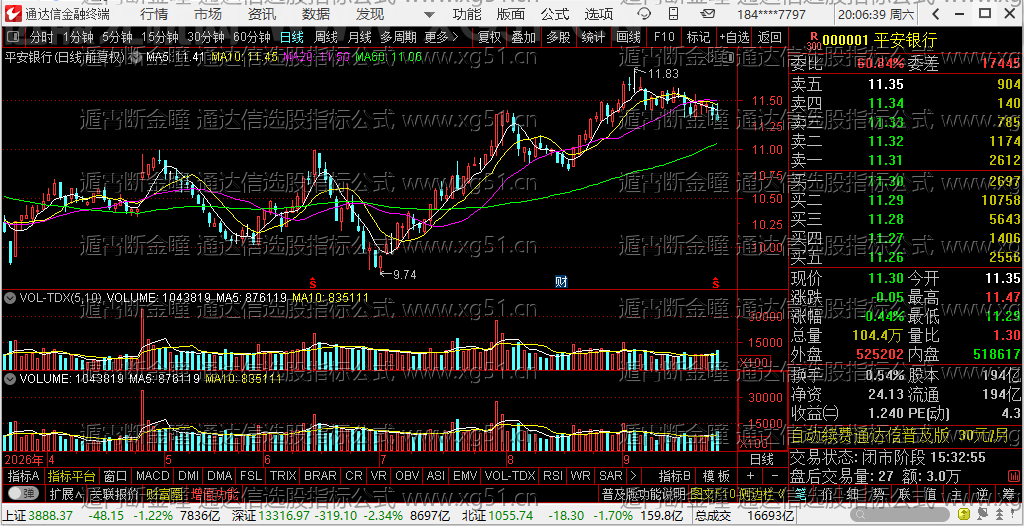
Task: Select the 月线 monthly period
Action: coord(360,37)
